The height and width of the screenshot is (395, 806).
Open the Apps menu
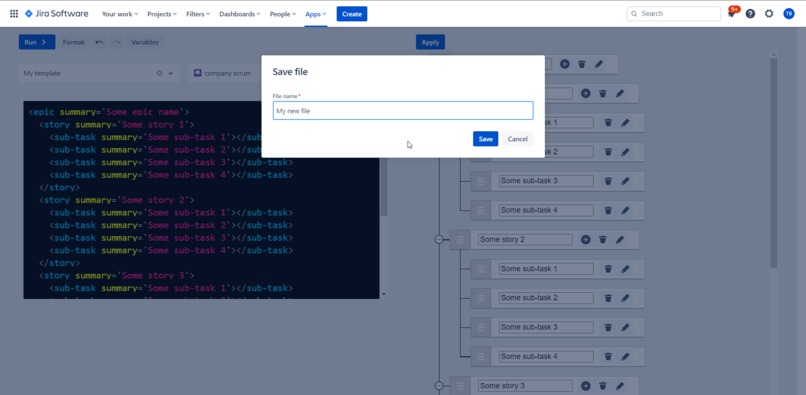316,14
